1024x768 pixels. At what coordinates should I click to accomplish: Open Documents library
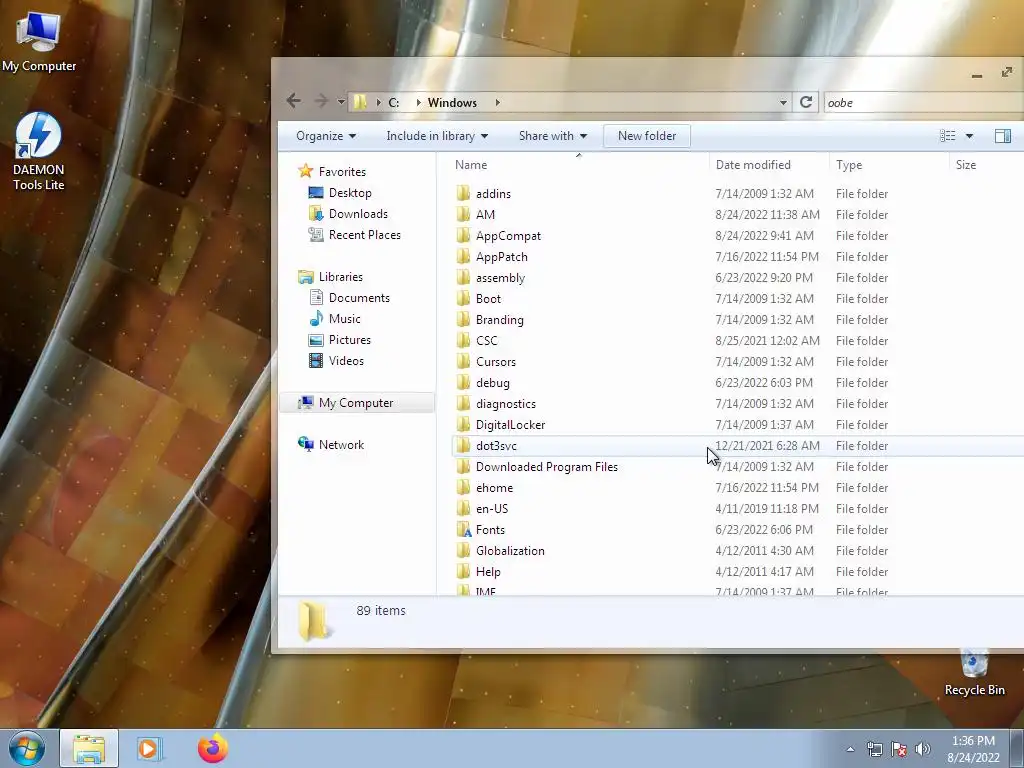click(x=359, y=298)
